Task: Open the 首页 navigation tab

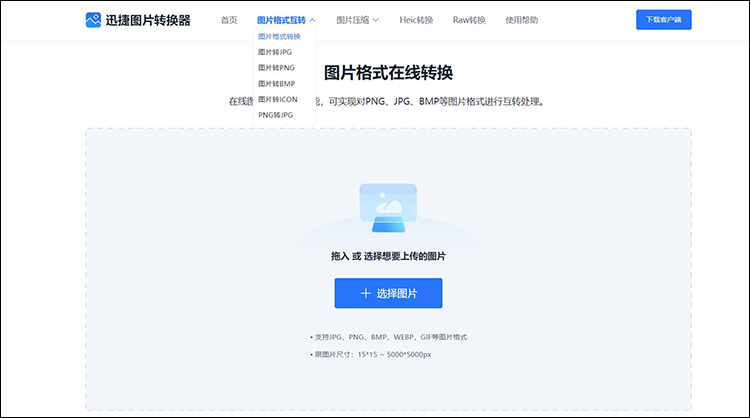Action: (229, 20)
